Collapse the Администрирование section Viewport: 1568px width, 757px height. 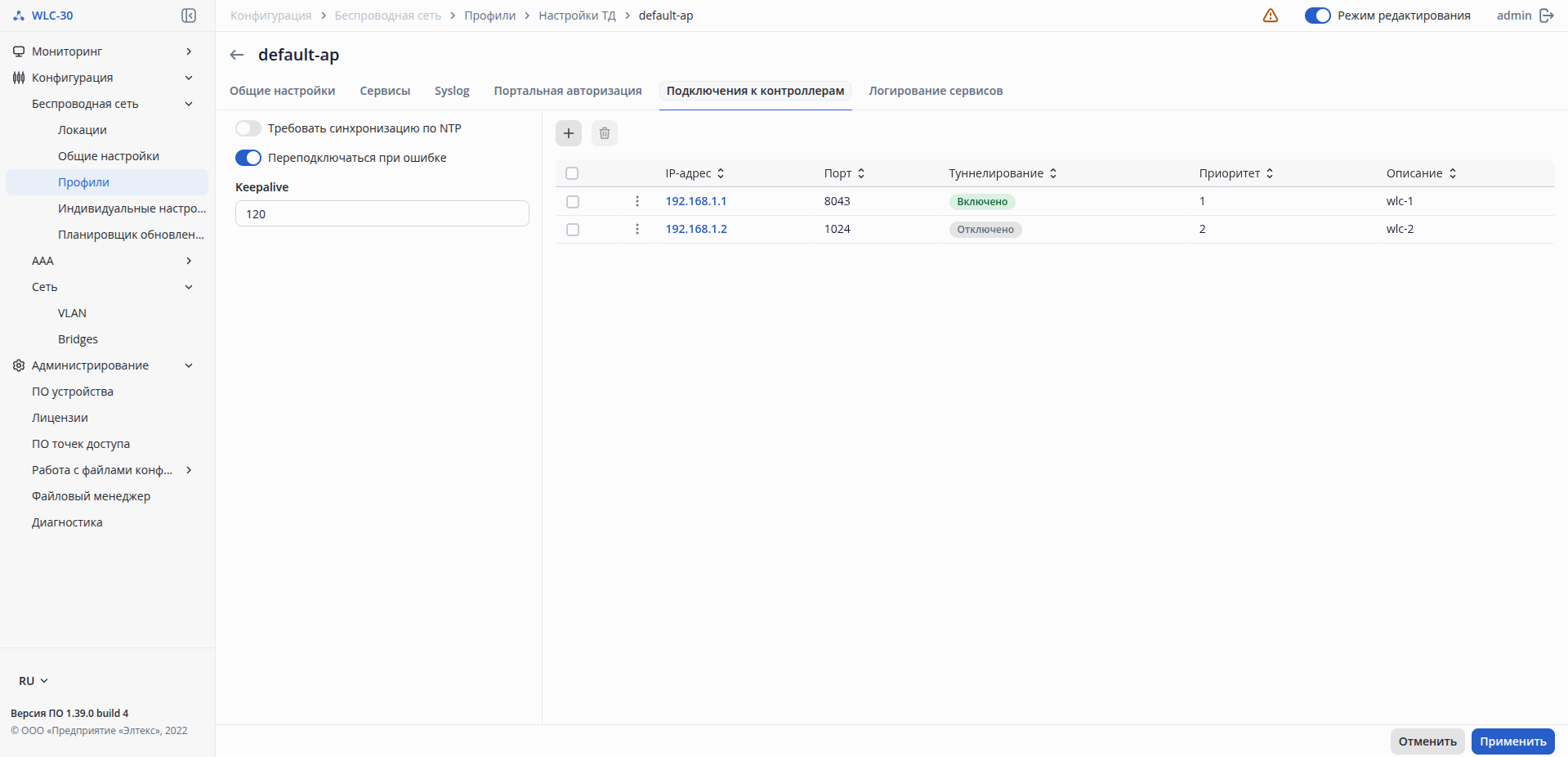click(x=189, y=365)
